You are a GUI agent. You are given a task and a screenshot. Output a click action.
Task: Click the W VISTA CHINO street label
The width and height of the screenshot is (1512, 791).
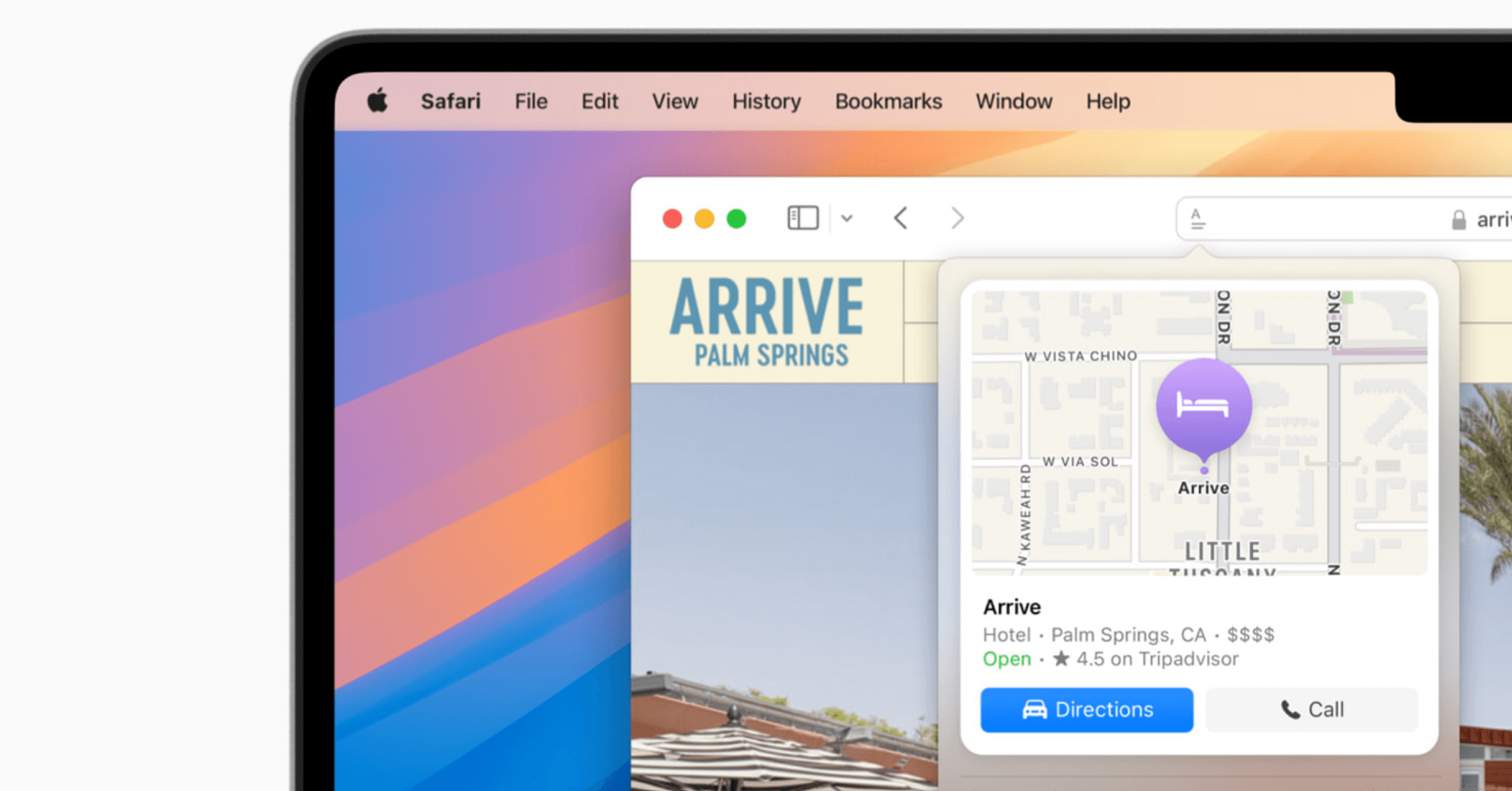click(x=1080, y=356)
